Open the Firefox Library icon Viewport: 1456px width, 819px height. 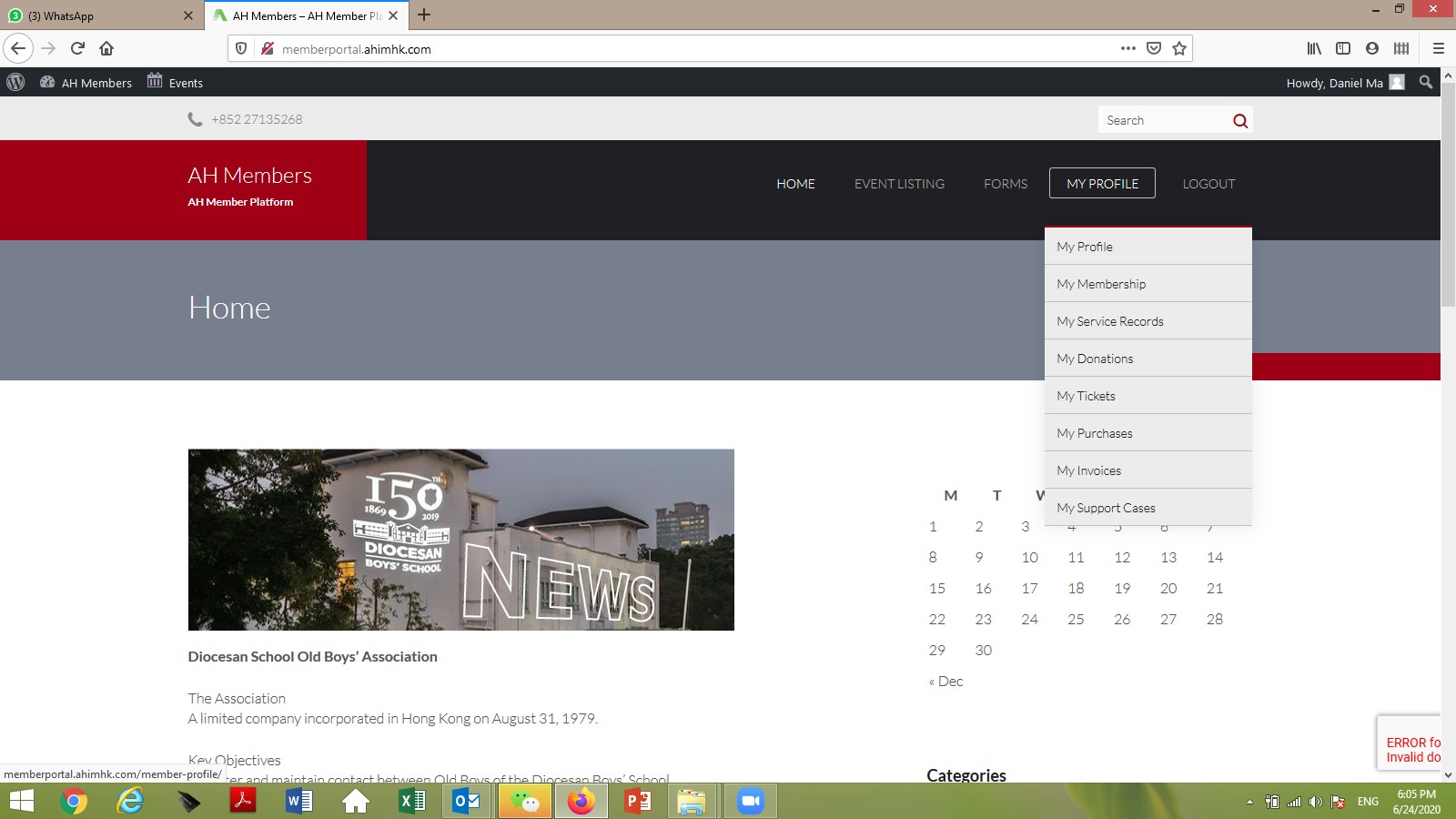click(1314, 48)
